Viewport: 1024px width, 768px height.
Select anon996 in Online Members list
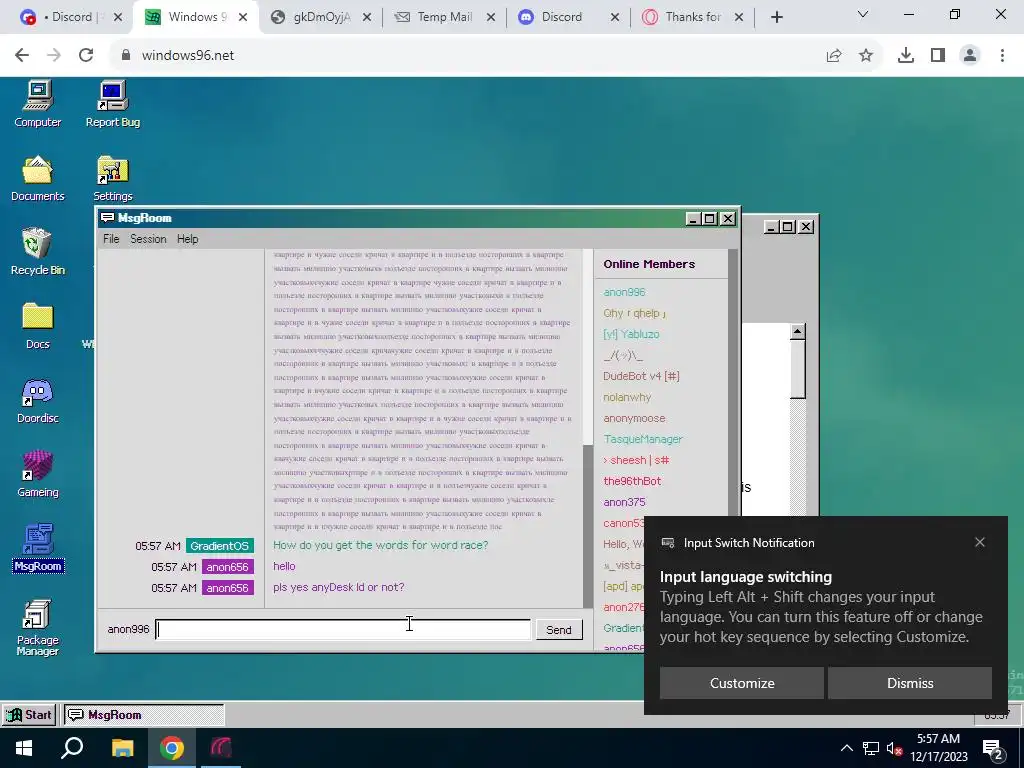tap(624, 292)
